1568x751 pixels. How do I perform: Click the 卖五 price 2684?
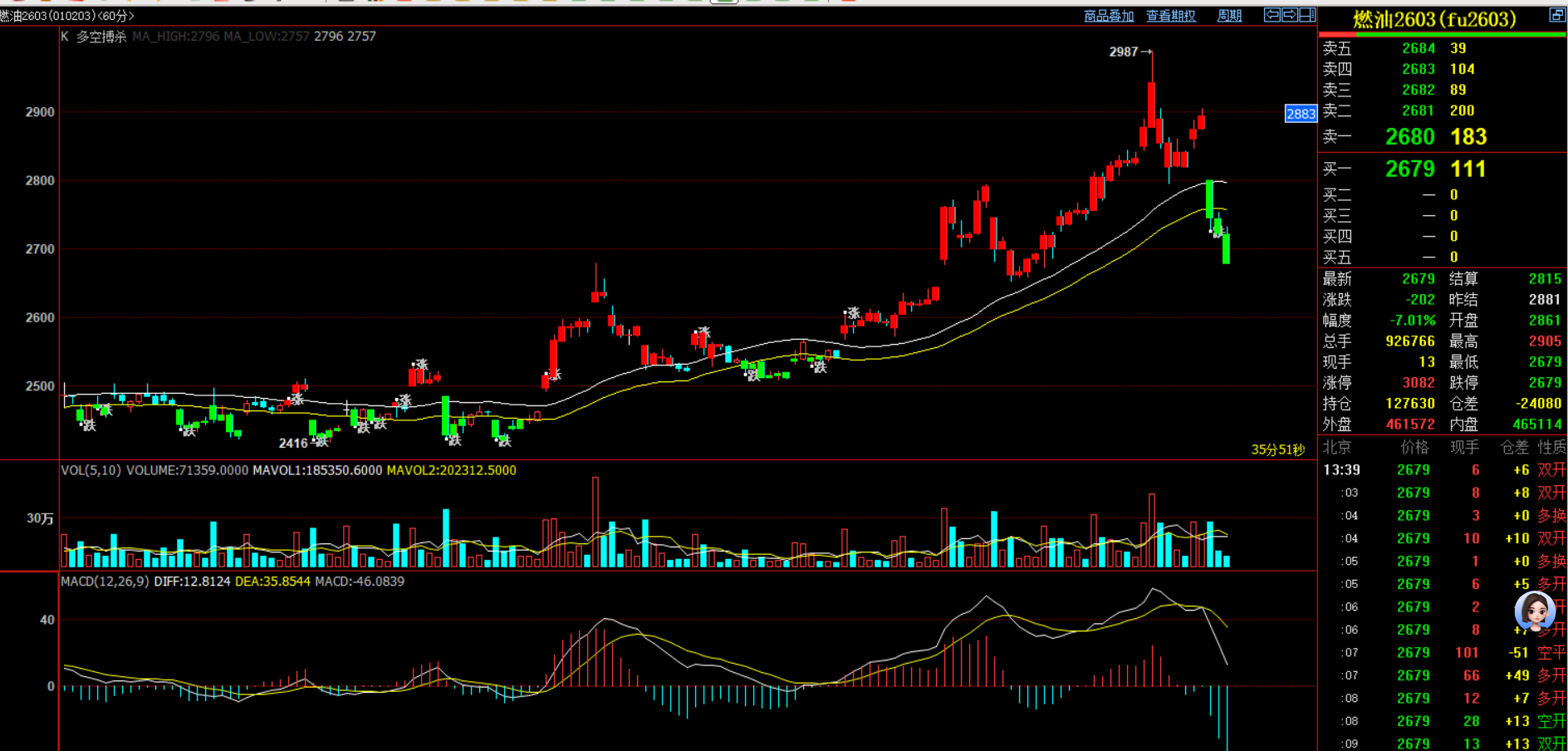pyautogui.click(x=1419, y=48)
